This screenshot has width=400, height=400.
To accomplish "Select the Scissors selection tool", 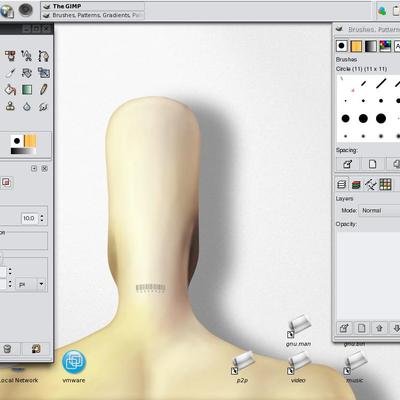I will tap(27, 56).
